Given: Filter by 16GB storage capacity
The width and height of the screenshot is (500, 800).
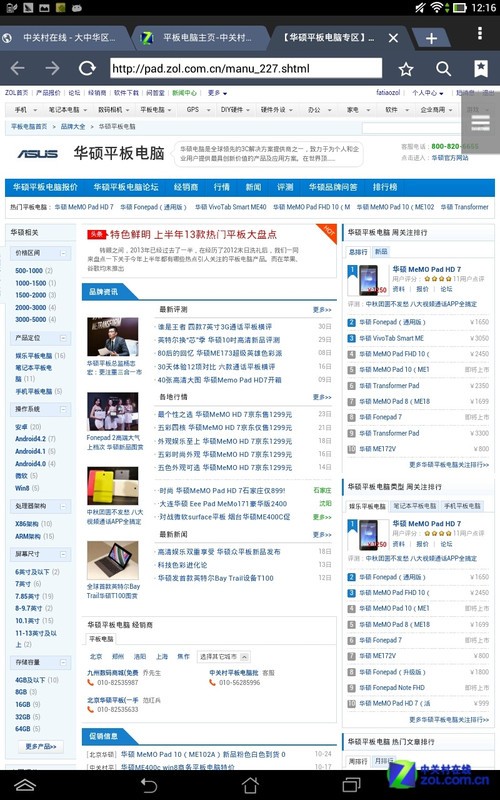Looking at the screenshot, I should click(x=22, y=704).
